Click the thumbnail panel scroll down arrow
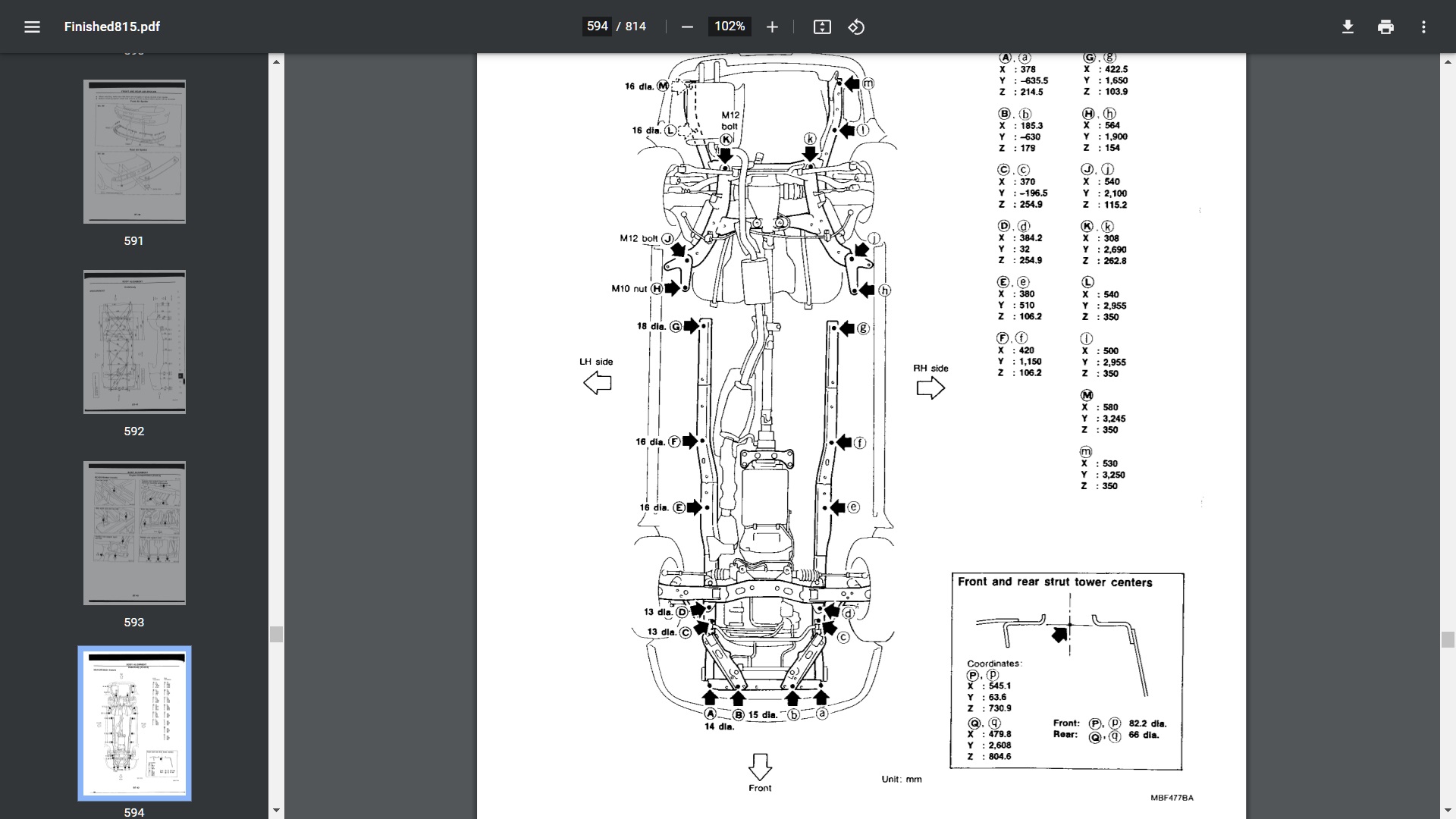1456x819 pixels. 276,810
